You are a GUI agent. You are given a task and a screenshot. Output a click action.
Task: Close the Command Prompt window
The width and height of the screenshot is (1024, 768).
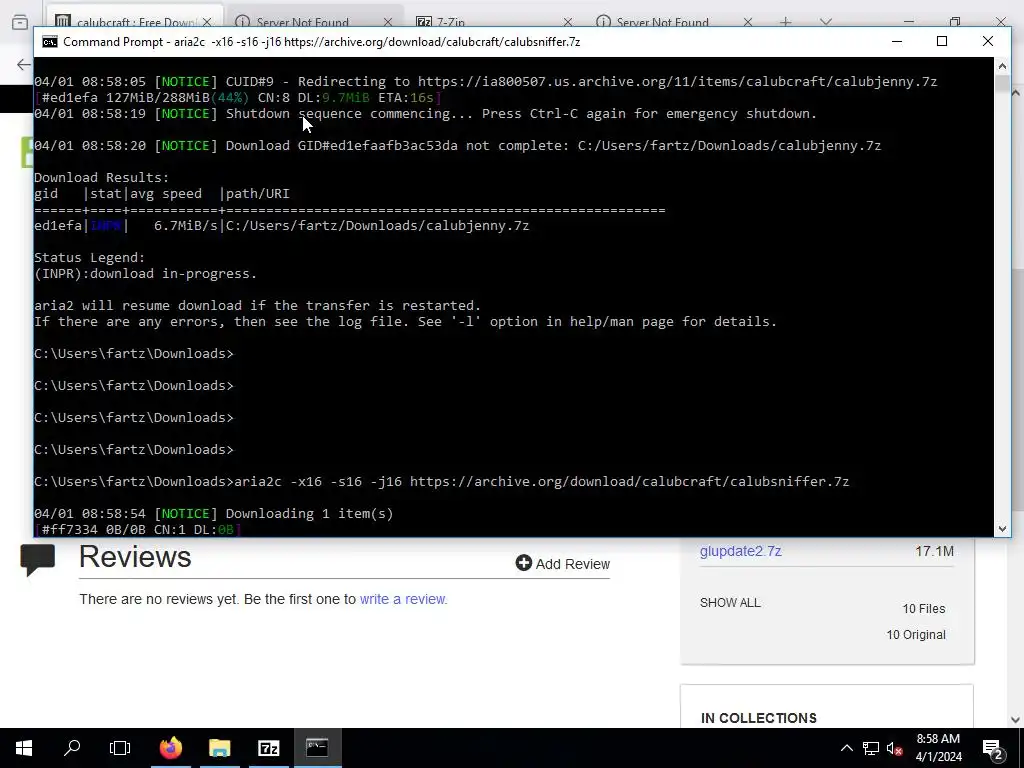coord(987,41)
